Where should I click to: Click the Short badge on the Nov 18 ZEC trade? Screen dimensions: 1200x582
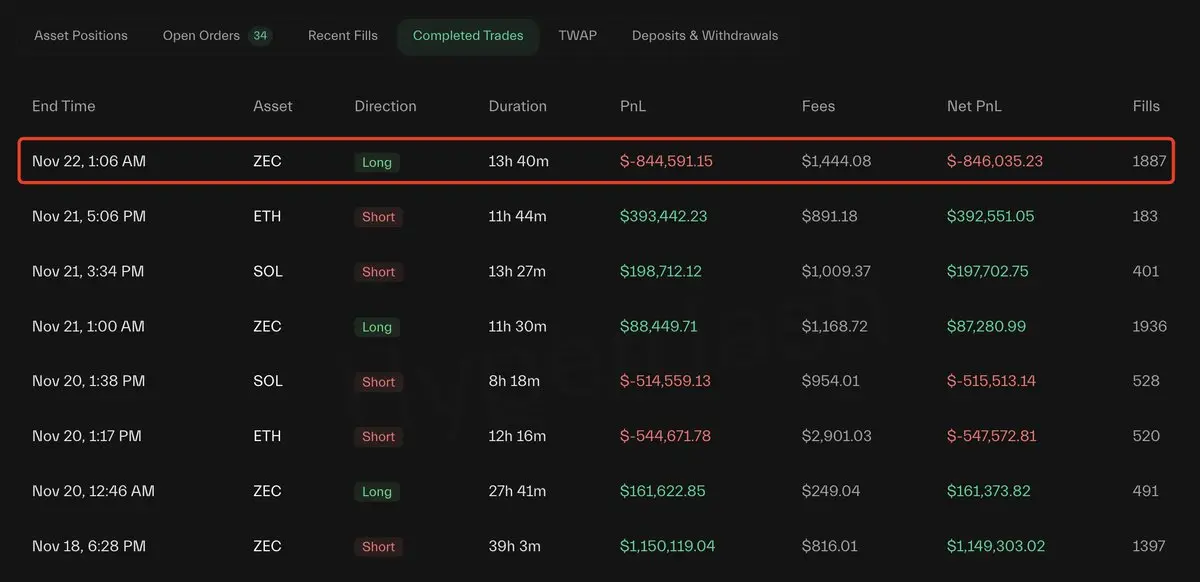tap(379, 547)
